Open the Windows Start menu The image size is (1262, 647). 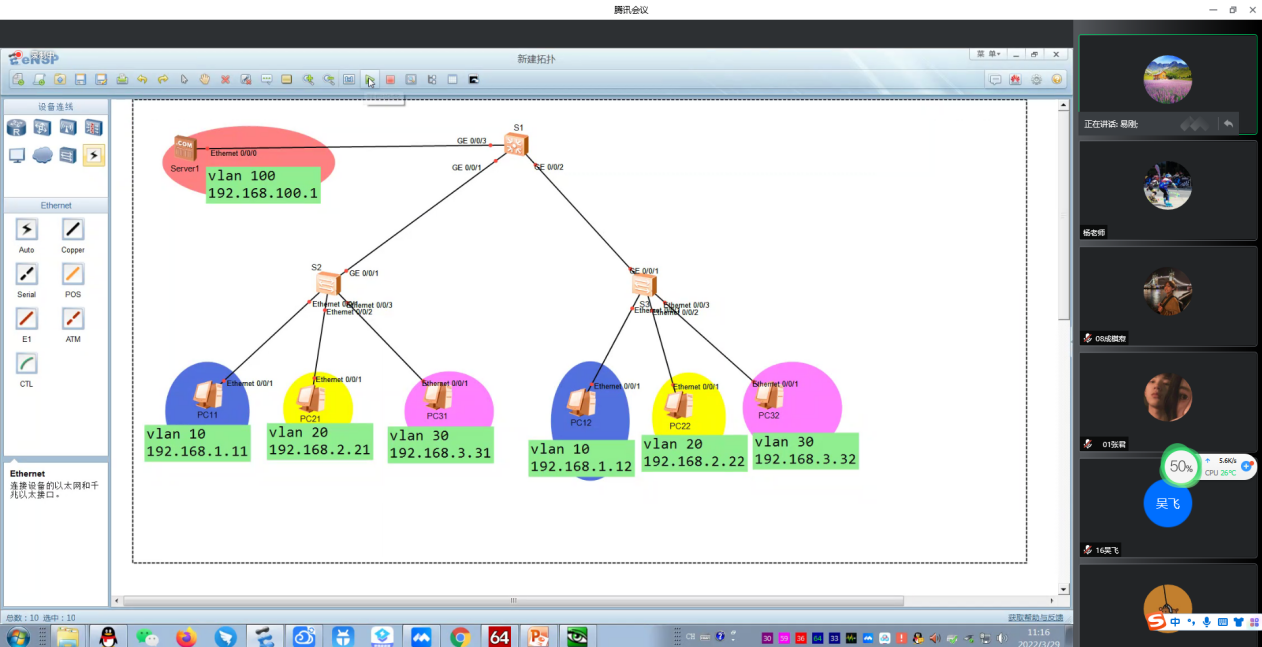[x=18, y=636]
